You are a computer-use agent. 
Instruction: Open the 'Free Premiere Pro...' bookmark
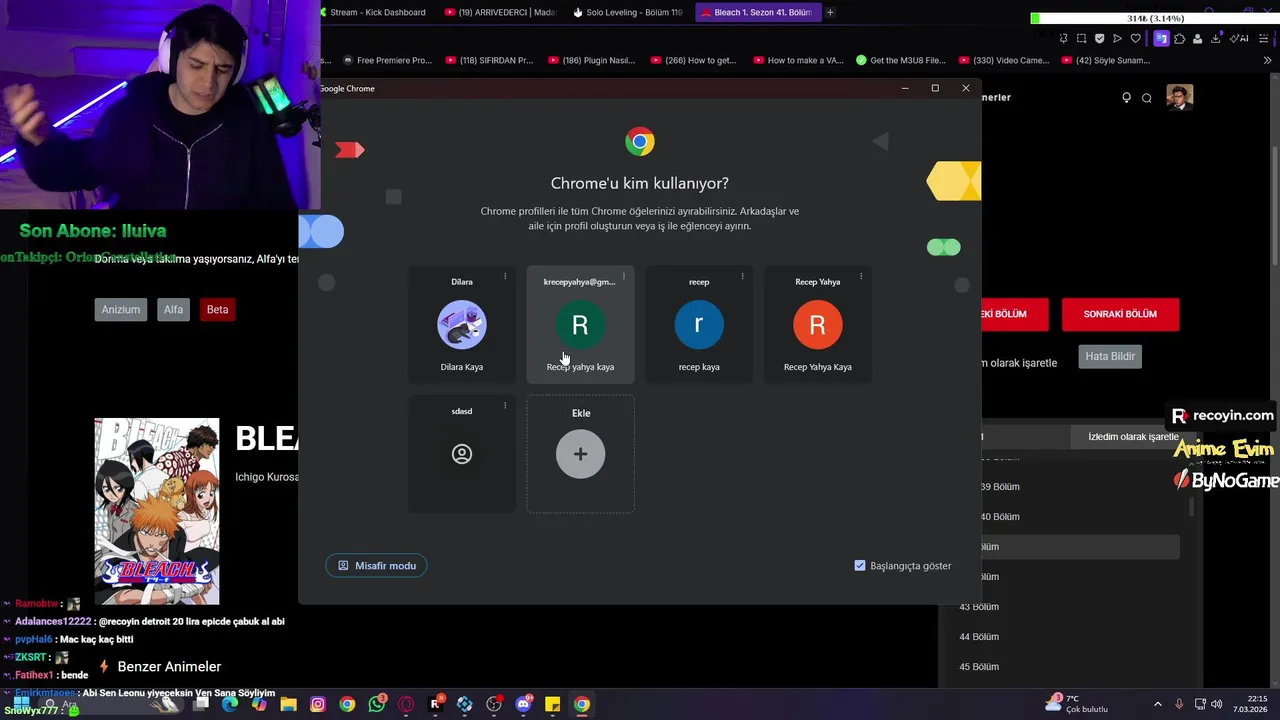(x=387, y=60)
